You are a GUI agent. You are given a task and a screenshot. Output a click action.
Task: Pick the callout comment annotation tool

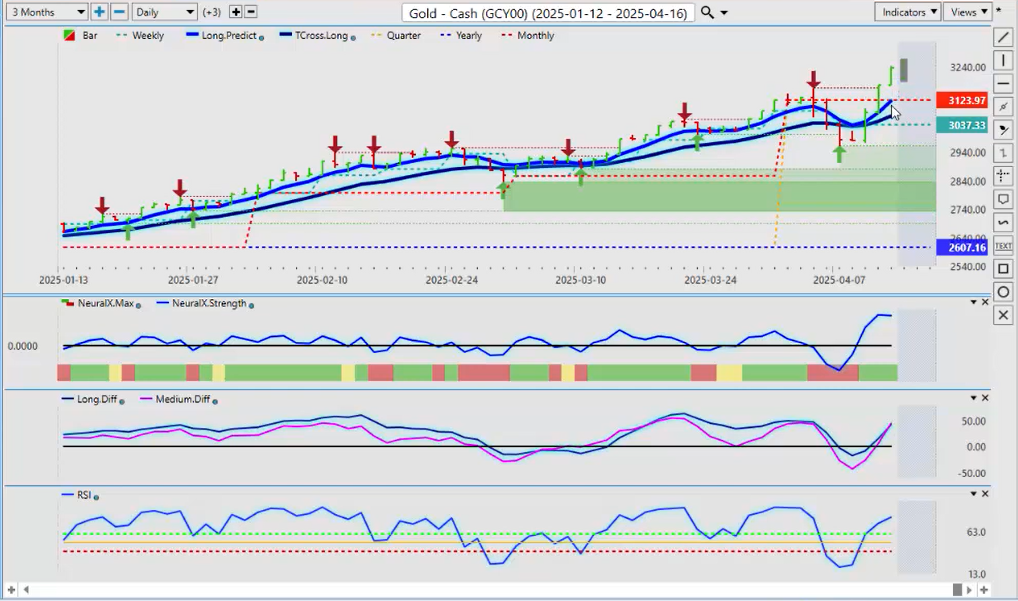[x=1003, y=199]
